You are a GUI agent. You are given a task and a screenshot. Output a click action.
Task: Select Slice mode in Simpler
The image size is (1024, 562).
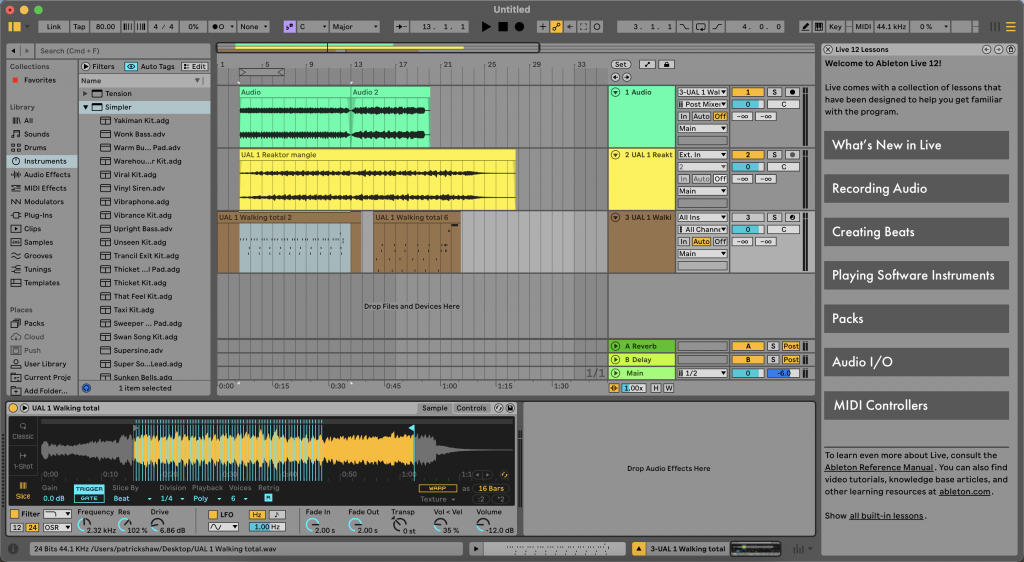[x=23, y=491]
